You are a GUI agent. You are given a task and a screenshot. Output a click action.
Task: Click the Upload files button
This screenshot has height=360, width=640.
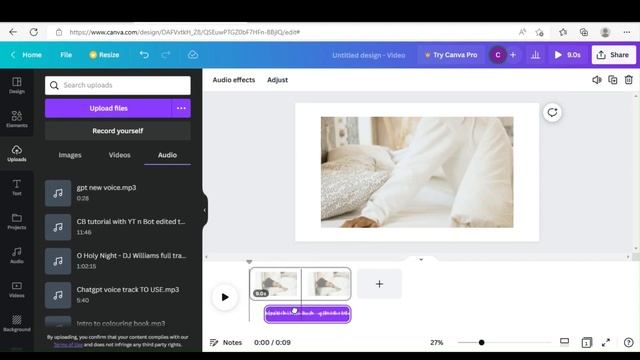click(109, 108)
